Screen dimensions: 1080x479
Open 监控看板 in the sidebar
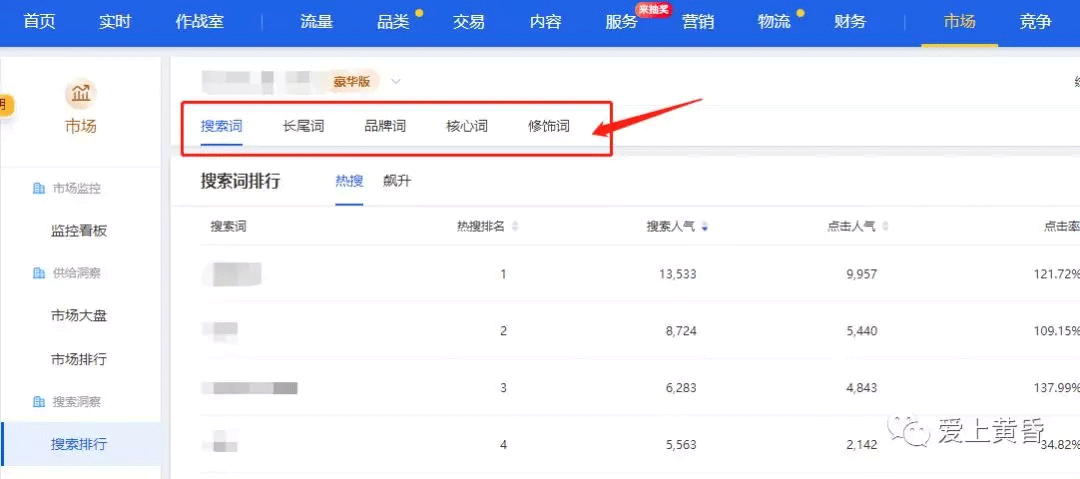click(79, 231)
